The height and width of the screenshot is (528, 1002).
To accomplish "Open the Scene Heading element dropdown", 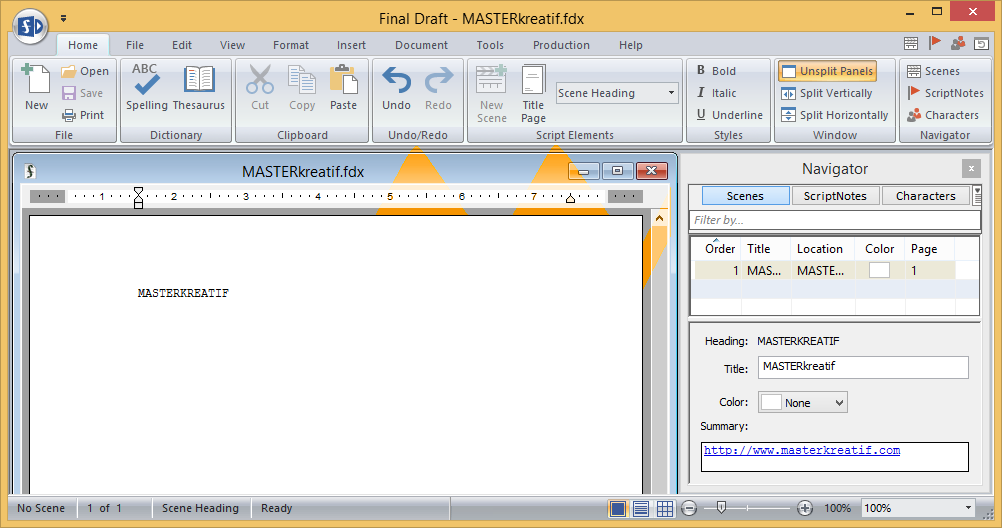I will pyautogui.click(x=671, y=93).
